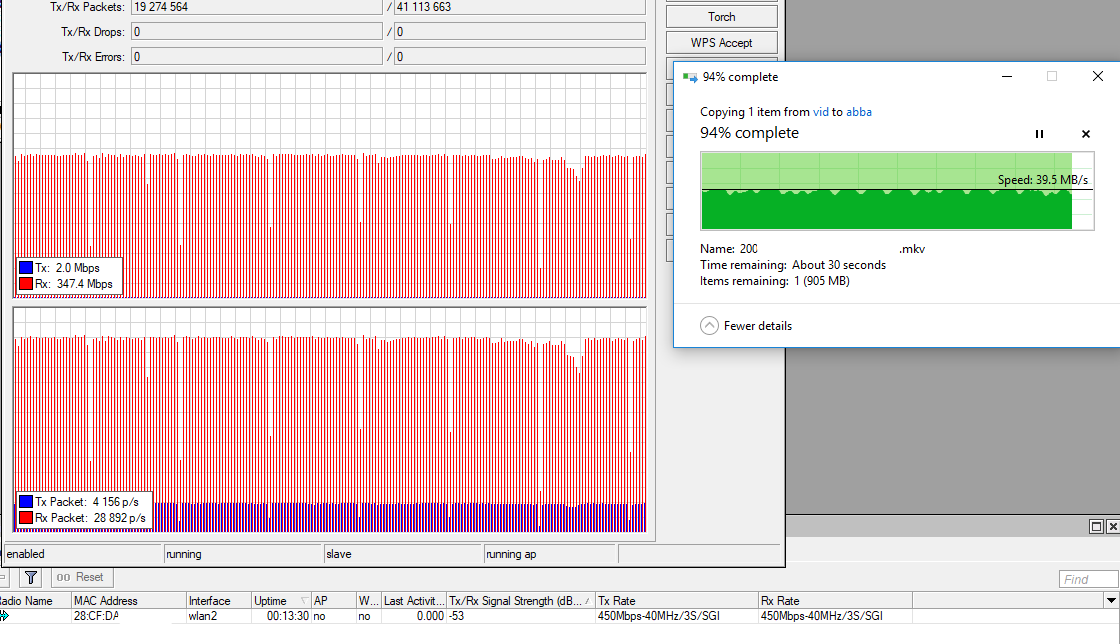The width and height of the screenshot is (1120, 644).
Task: Click the filter funnel icon
Action: [31, 577]
